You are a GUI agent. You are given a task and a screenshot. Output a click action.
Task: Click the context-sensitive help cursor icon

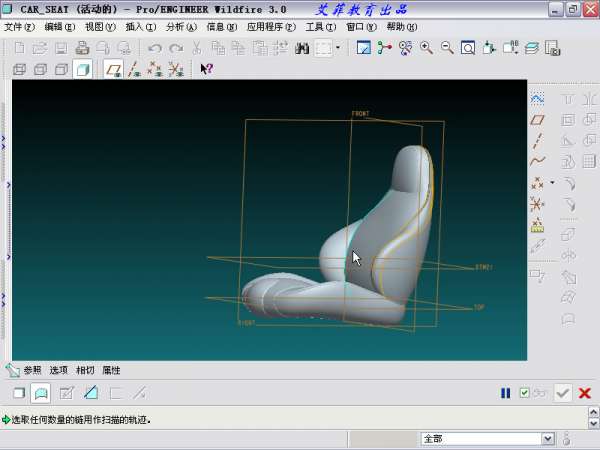click(x=207, y=69)
